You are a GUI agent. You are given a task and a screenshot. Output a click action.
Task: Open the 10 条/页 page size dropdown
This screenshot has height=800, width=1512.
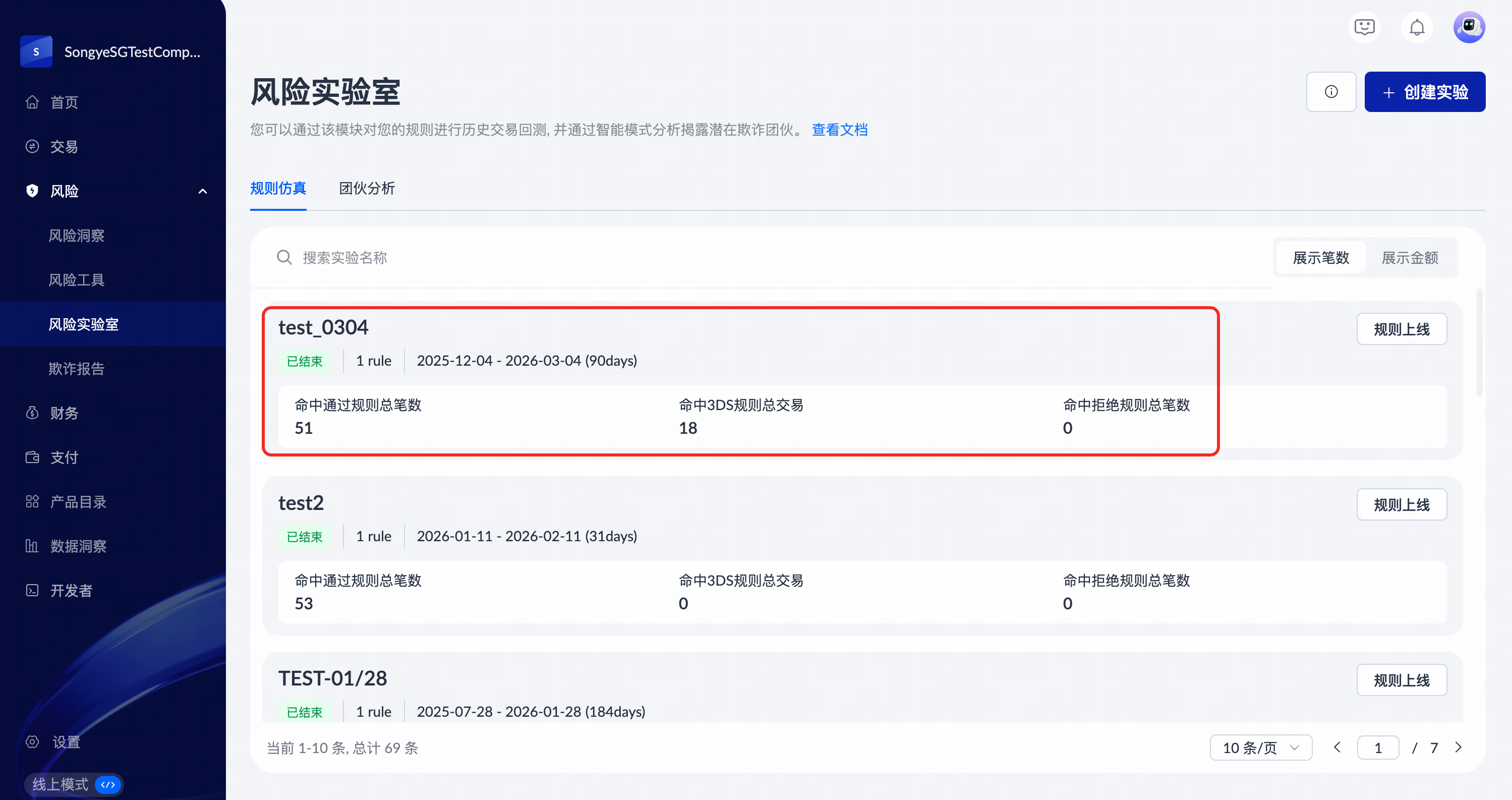1260,748
